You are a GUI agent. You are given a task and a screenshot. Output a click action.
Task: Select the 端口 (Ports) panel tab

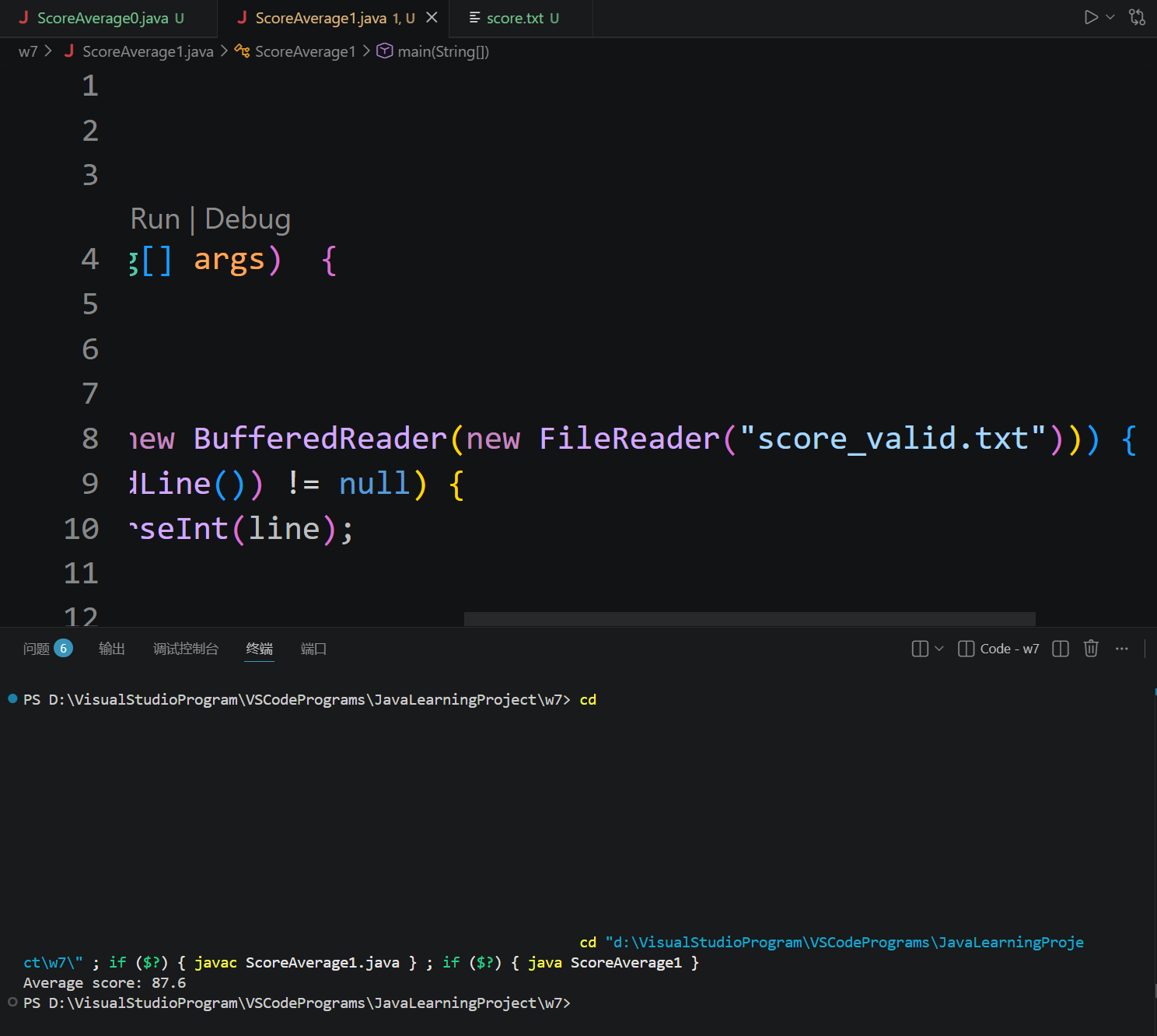pos(313,649)
